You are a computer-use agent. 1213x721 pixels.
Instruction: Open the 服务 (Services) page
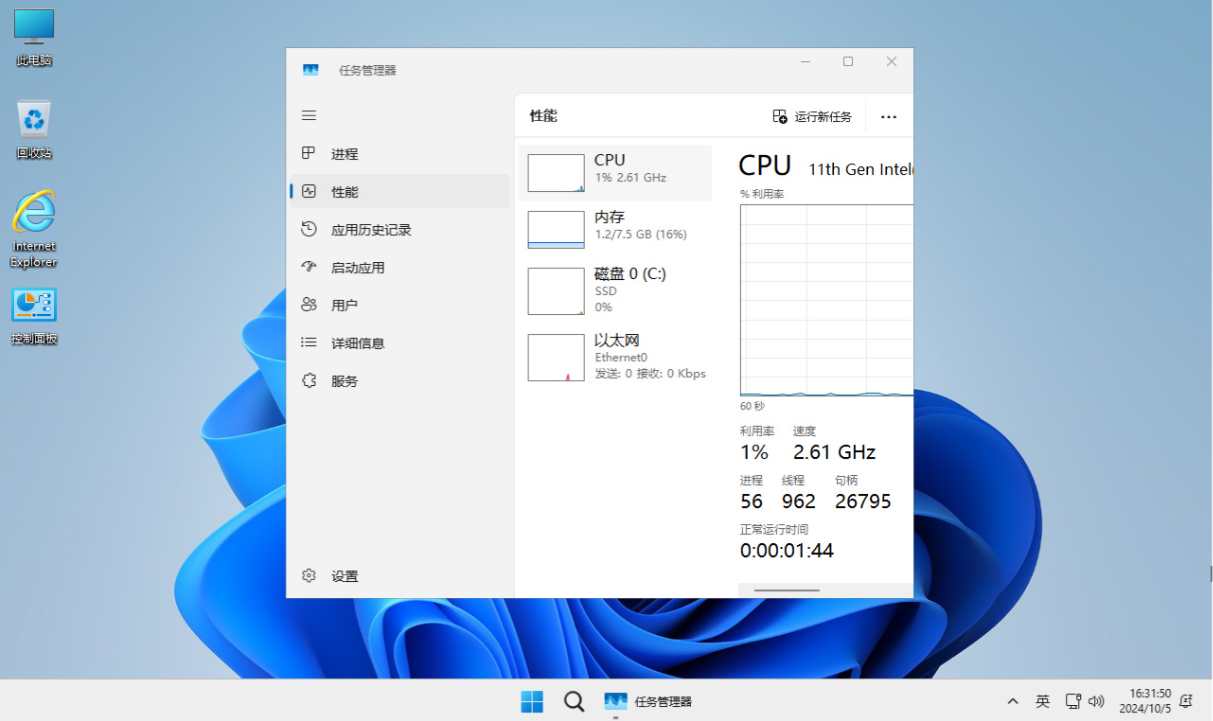pos(400,381)
